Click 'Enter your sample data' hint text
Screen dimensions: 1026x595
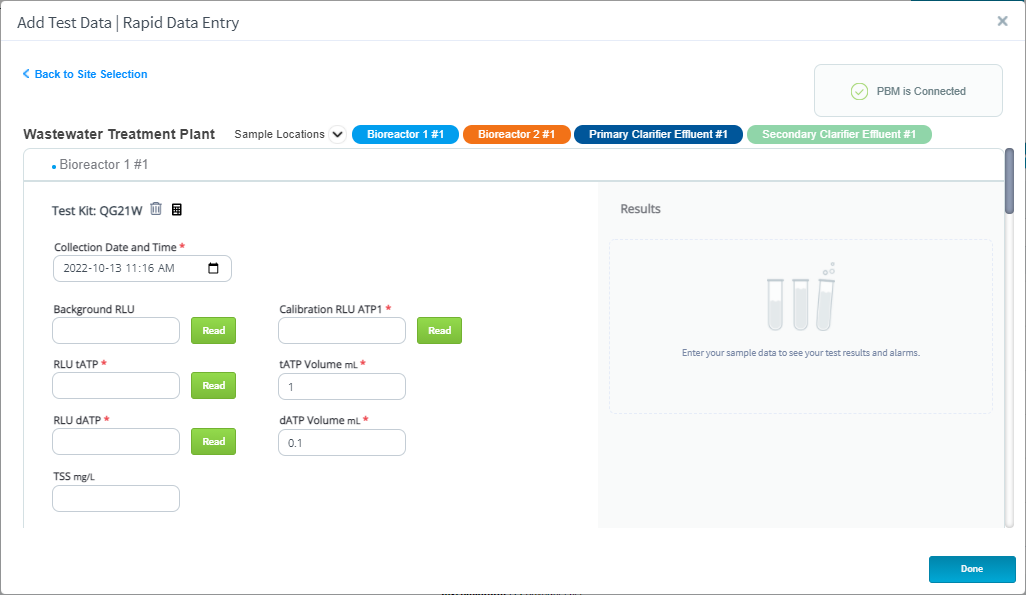(800, 353)
